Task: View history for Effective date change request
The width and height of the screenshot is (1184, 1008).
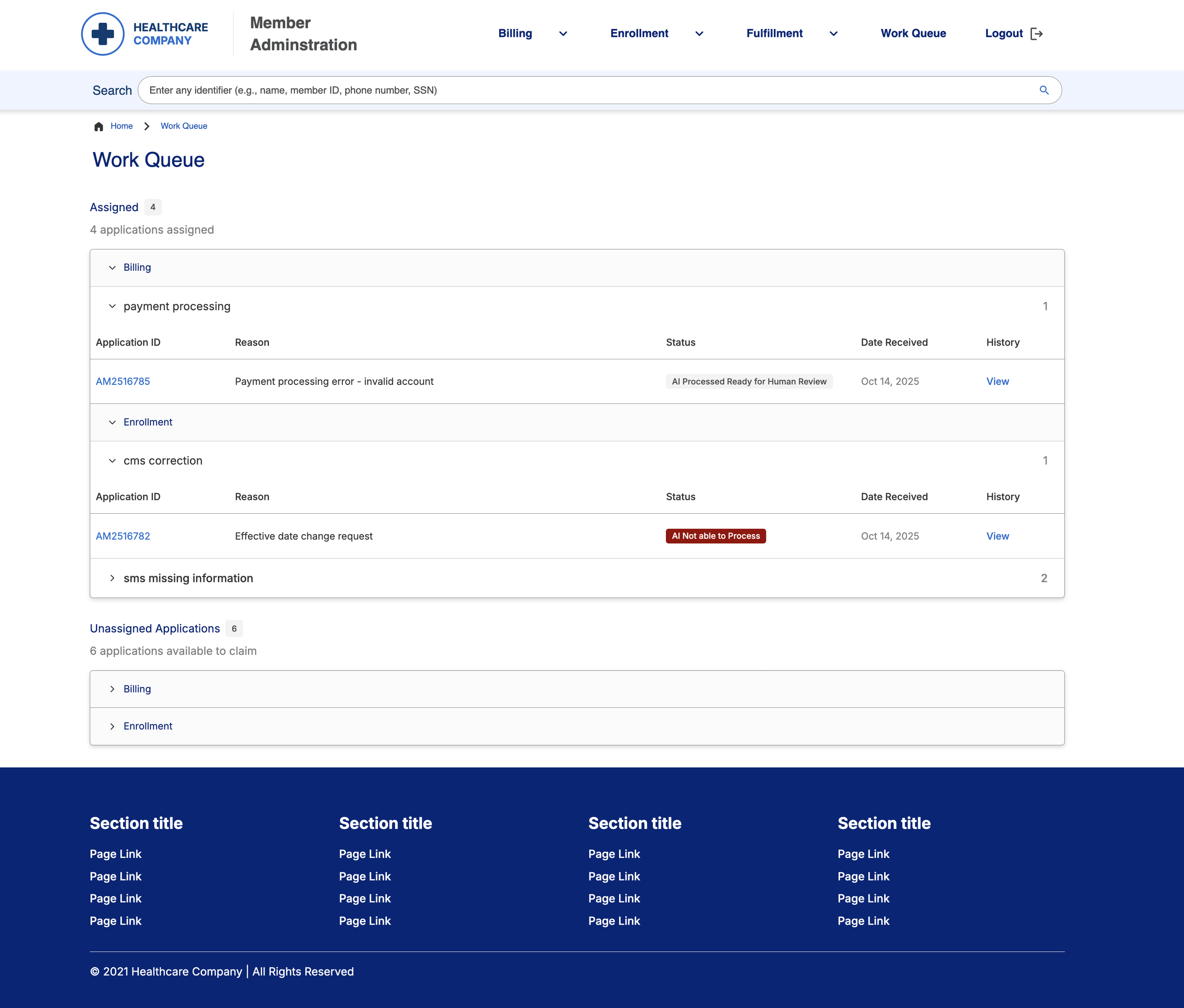Action: tap(997, 536)
